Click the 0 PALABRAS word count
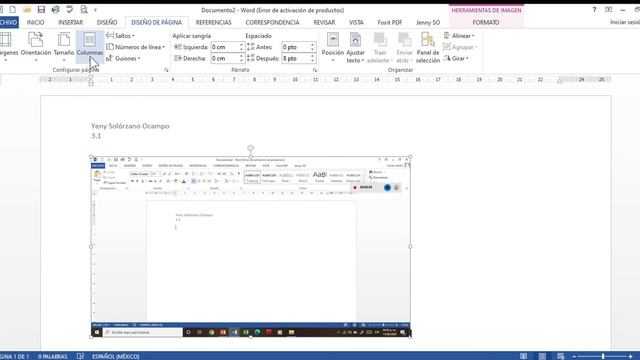640x360 pixels. [x=53, y=356]
